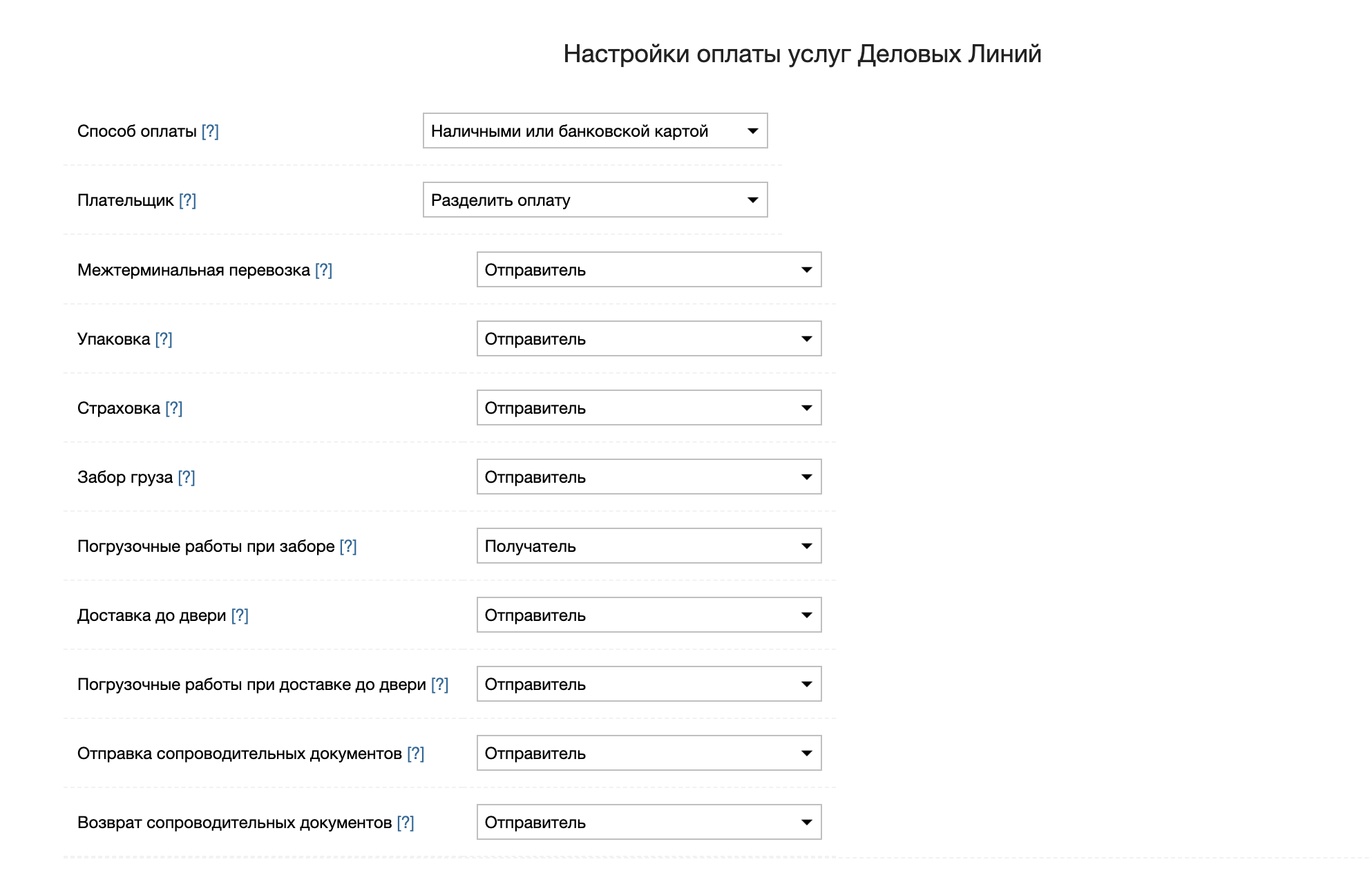
Task: Expand the Упаковка payer dropdown
Action: point(649,339)
